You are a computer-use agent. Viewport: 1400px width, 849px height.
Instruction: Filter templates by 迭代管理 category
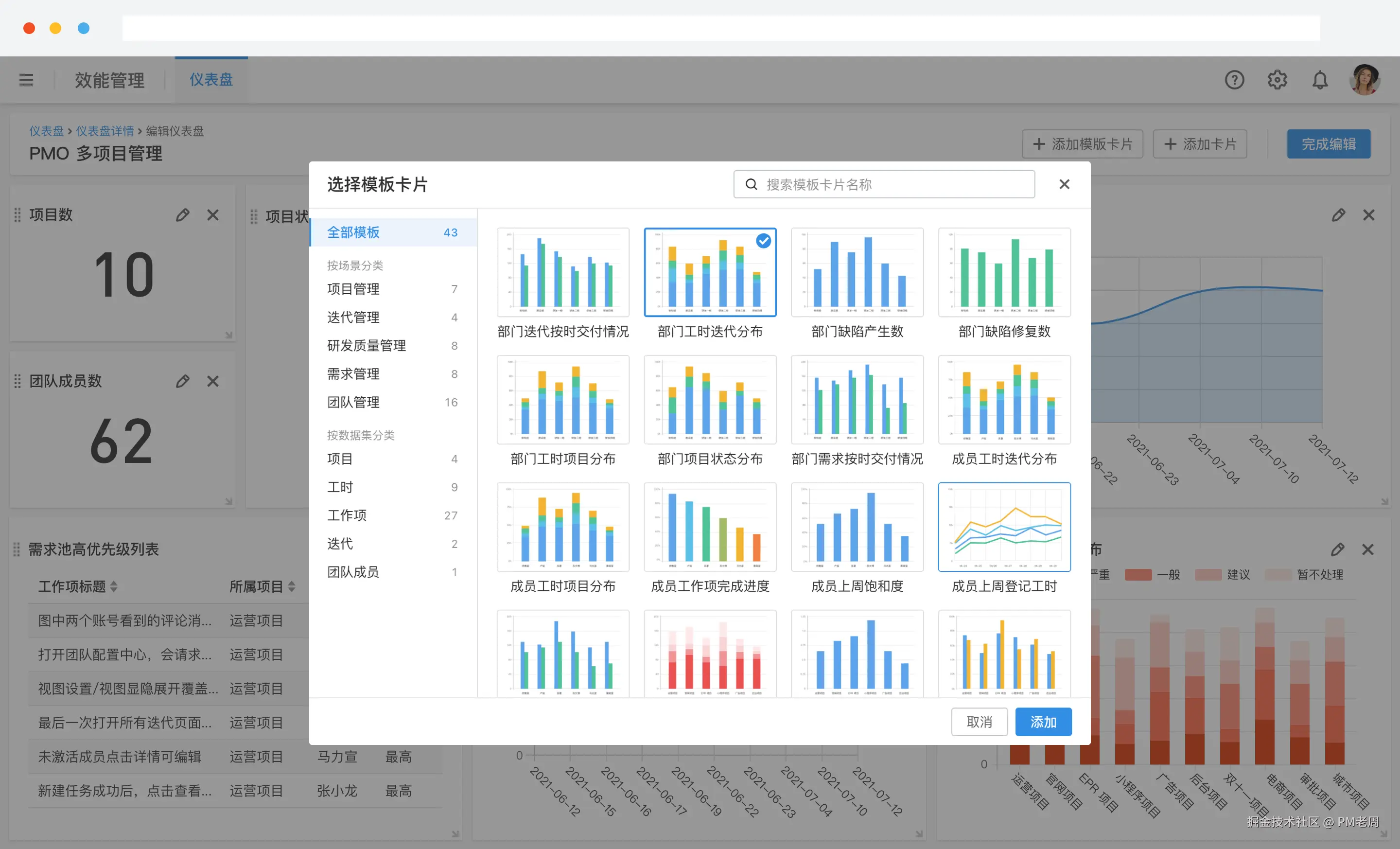pos(353,317)
